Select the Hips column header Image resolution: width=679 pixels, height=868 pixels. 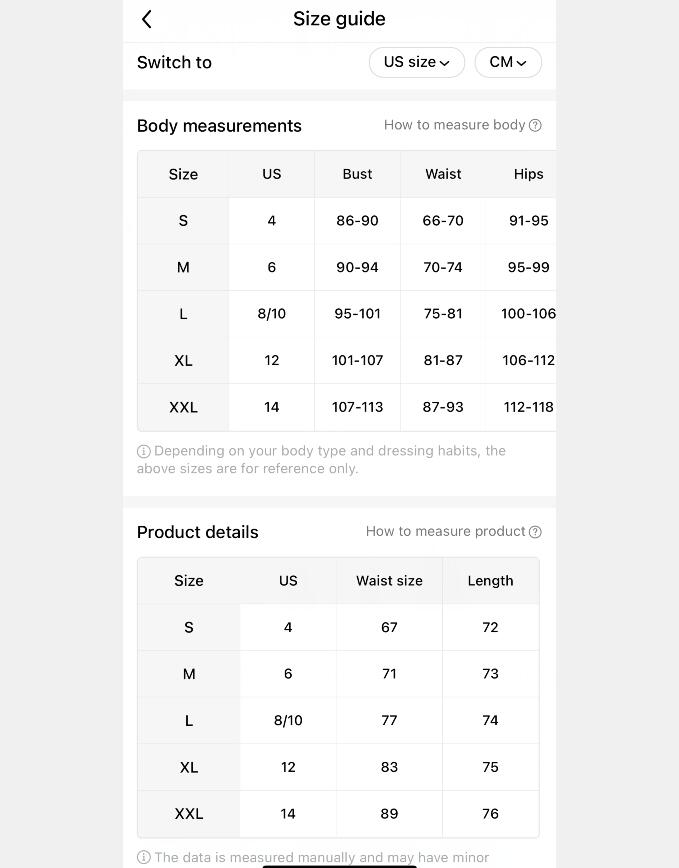(x=528, y=174)
